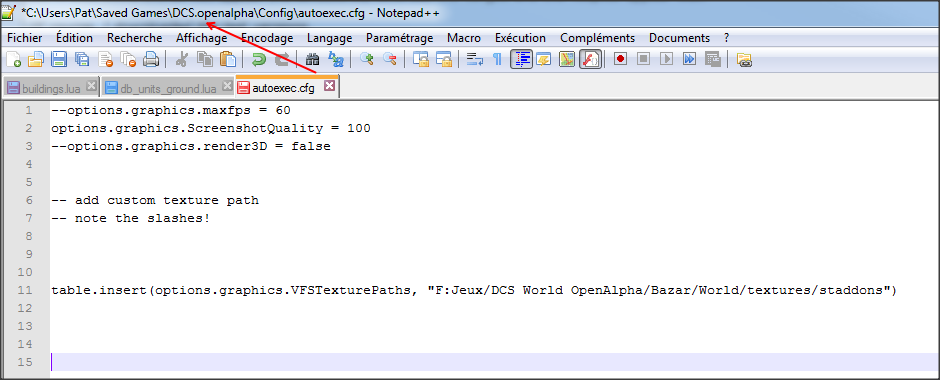This screenshot has width=940, height=380.
Task: Click the Paste clipboard icon
Action: pos(227,59)
